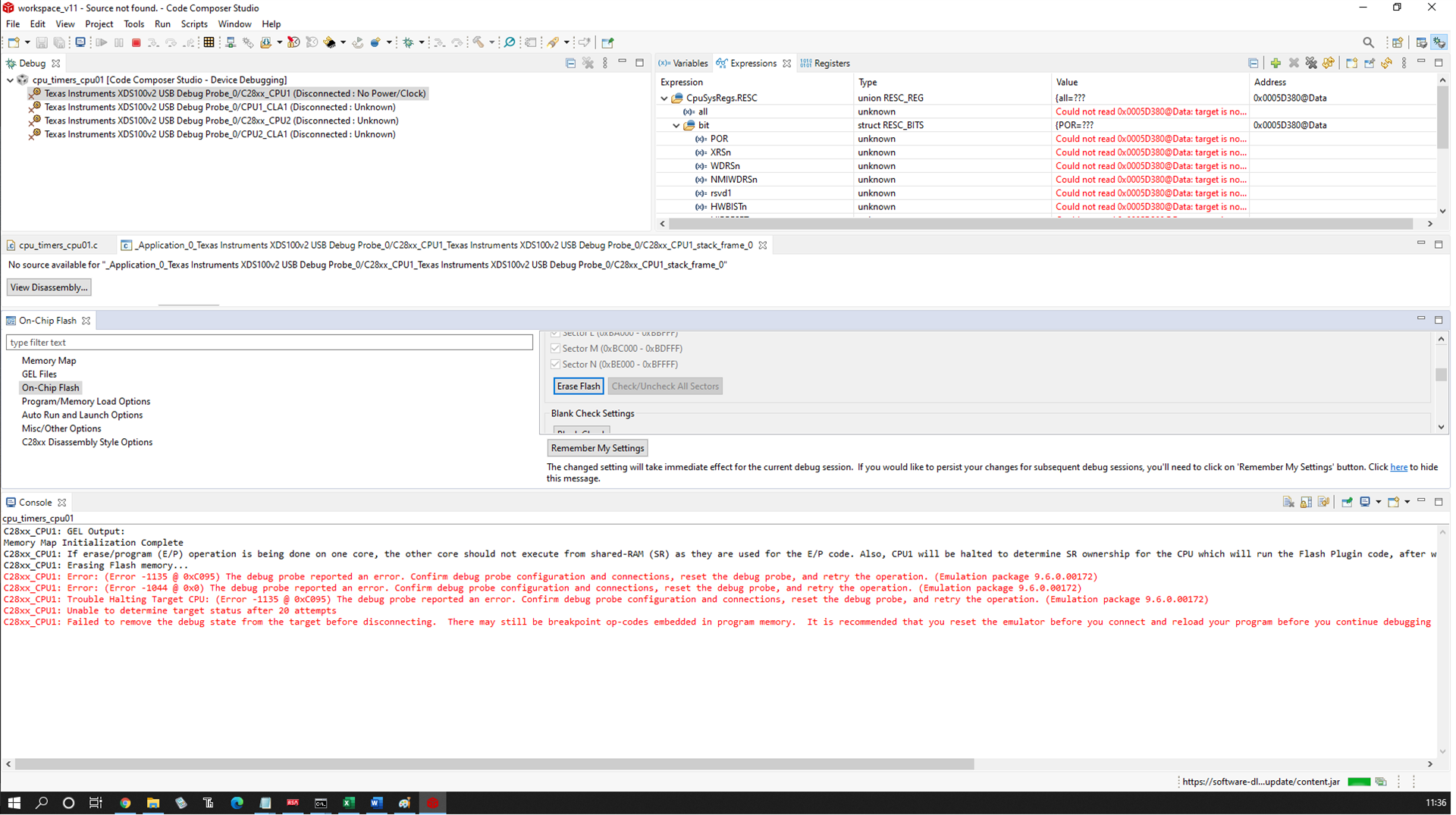Open the Scripts menu
The image size is (1456, 815).
[x=194, y=24]
